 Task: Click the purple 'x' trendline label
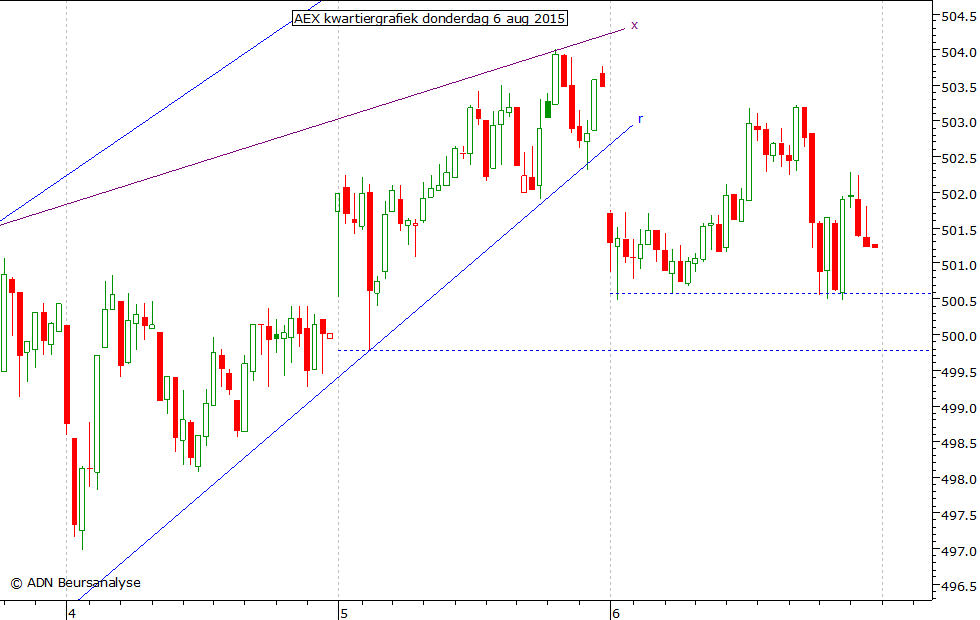pyautogui.click(x=634, y=25)
